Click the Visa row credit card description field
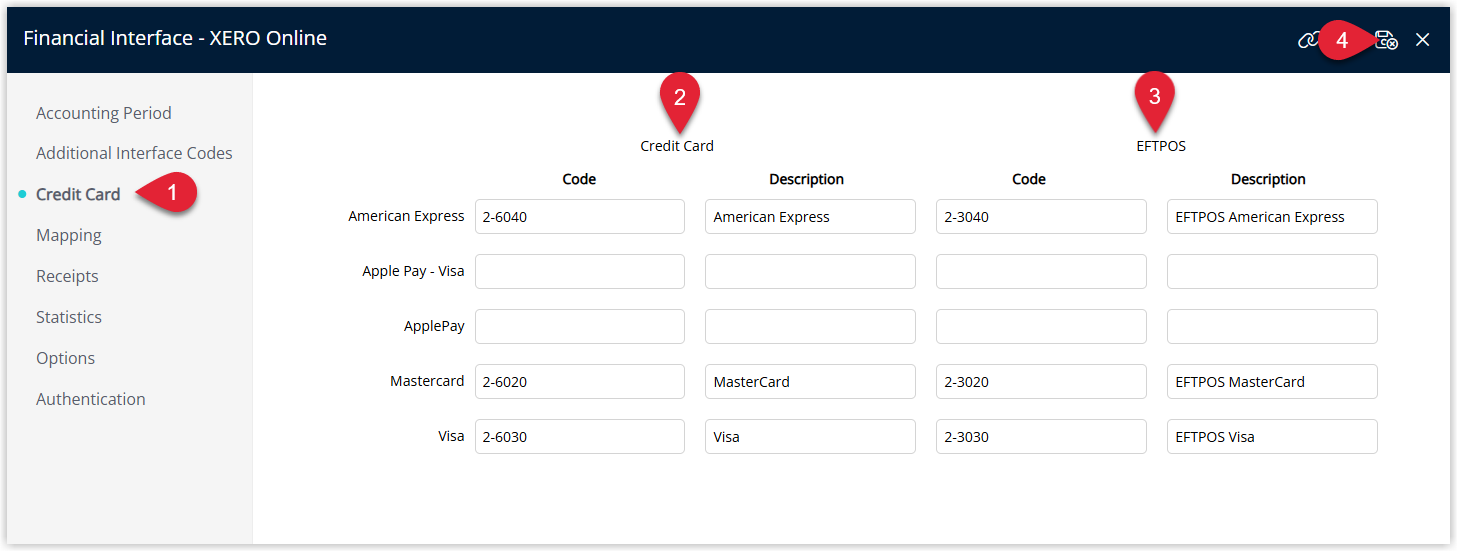 point(810,437)
